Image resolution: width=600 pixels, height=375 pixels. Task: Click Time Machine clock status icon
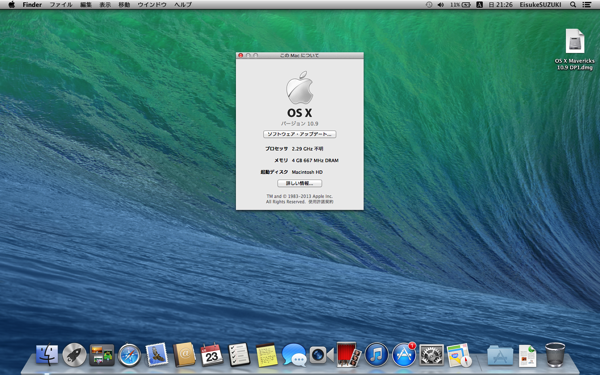[x=429, y=5]
